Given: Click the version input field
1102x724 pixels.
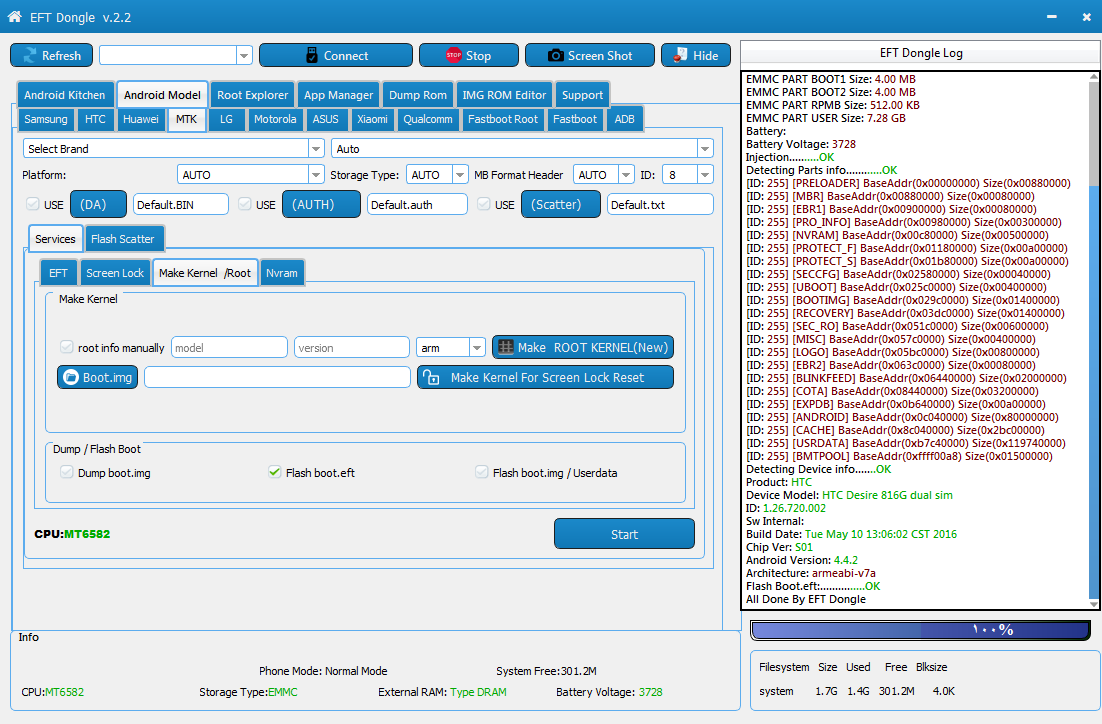Looking at the screenshot, I should (x=351, y=347).
